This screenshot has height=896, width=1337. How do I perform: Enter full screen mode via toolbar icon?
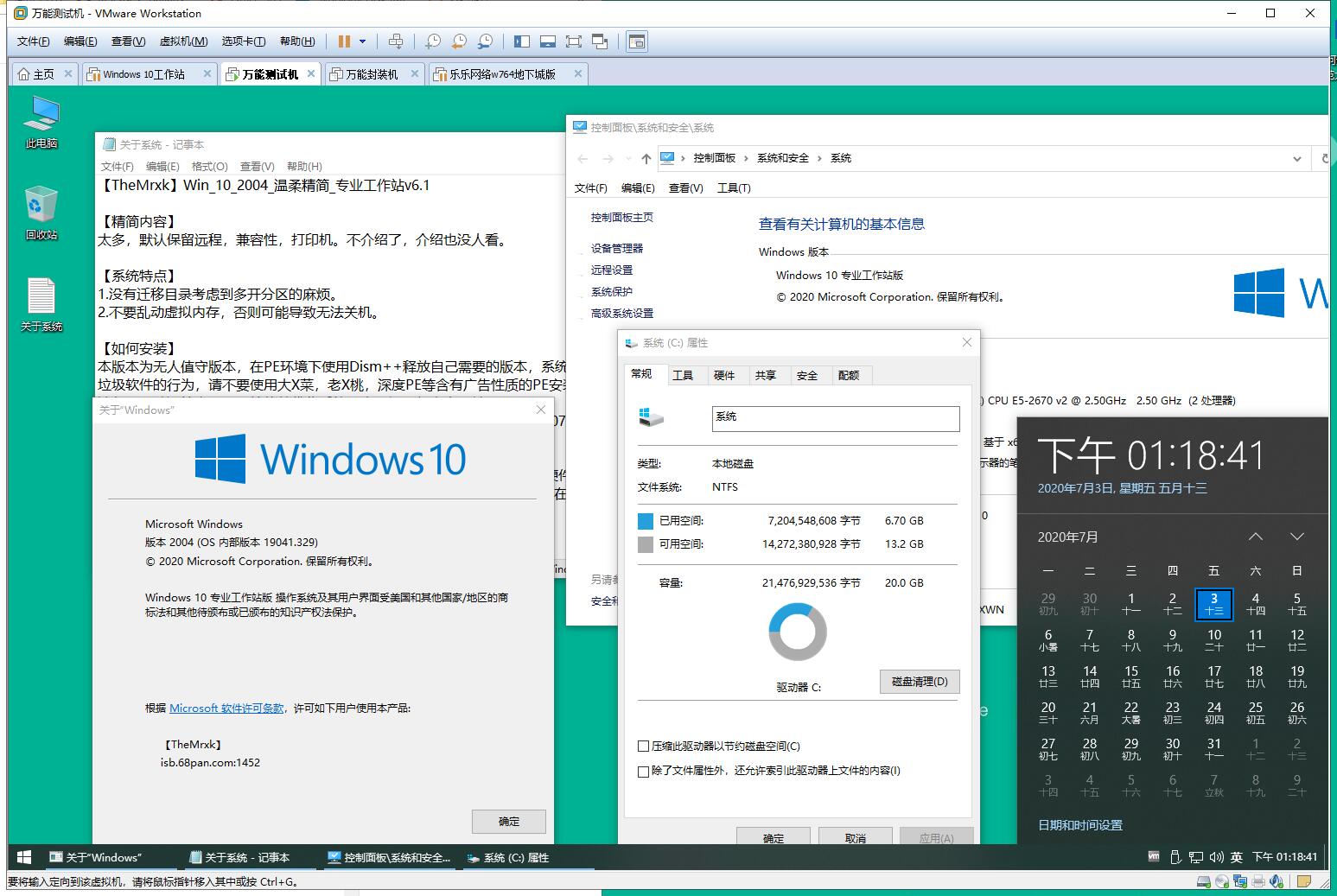pyautogui.click(x=574, y=41)
